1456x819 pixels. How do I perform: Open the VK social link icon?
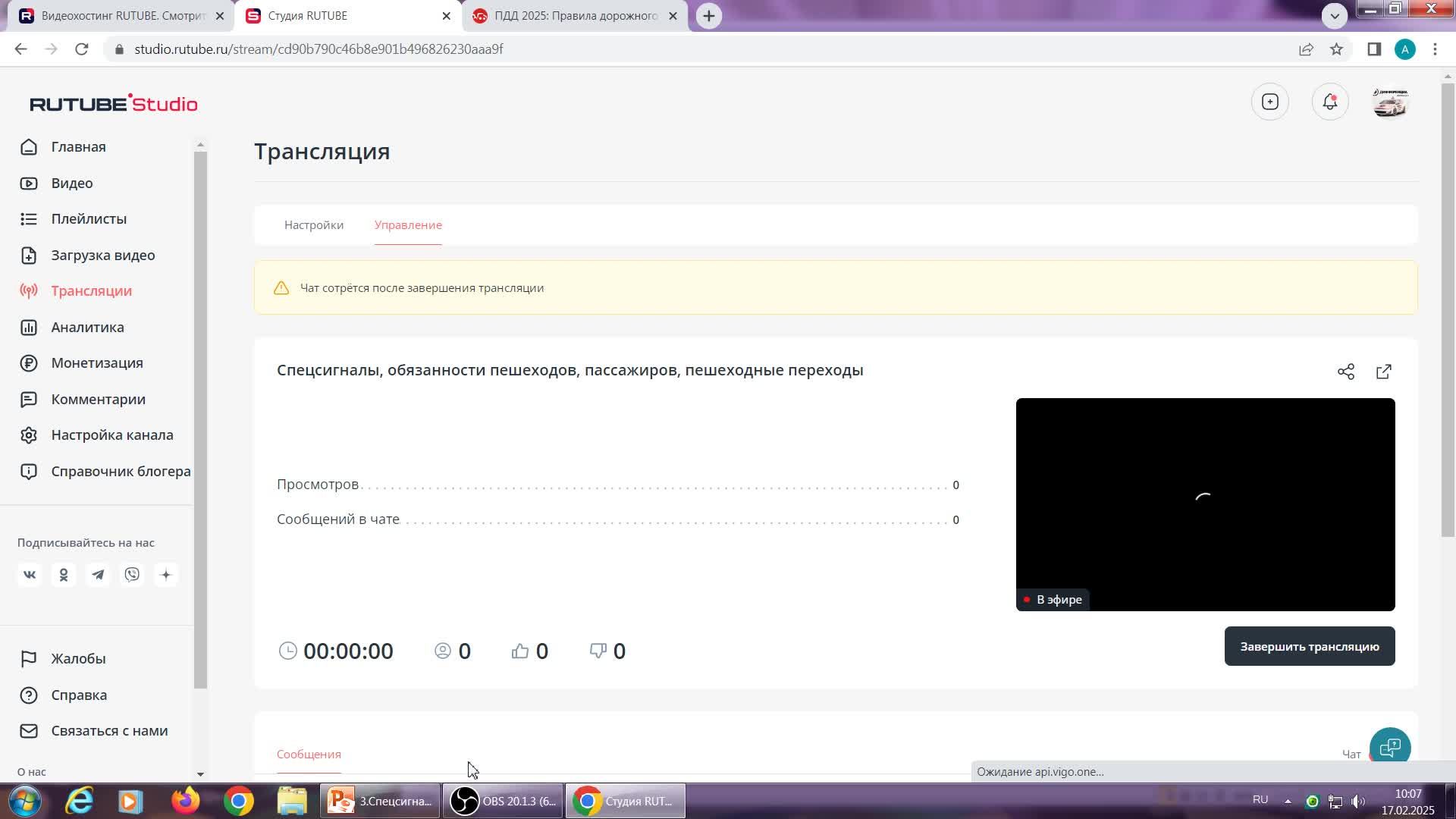click(30, 575)
